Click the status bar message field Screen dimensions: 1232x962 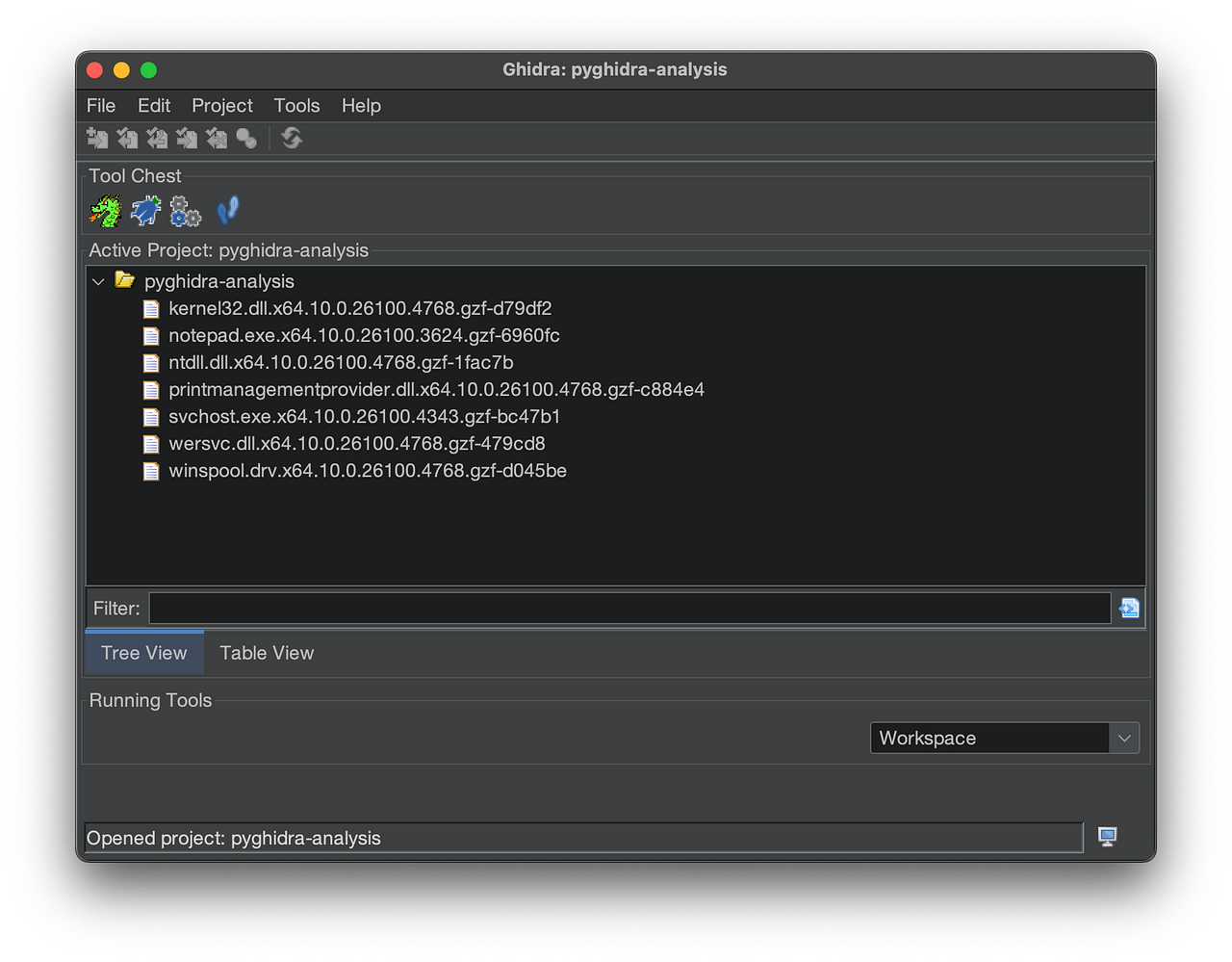pos(583,838)
